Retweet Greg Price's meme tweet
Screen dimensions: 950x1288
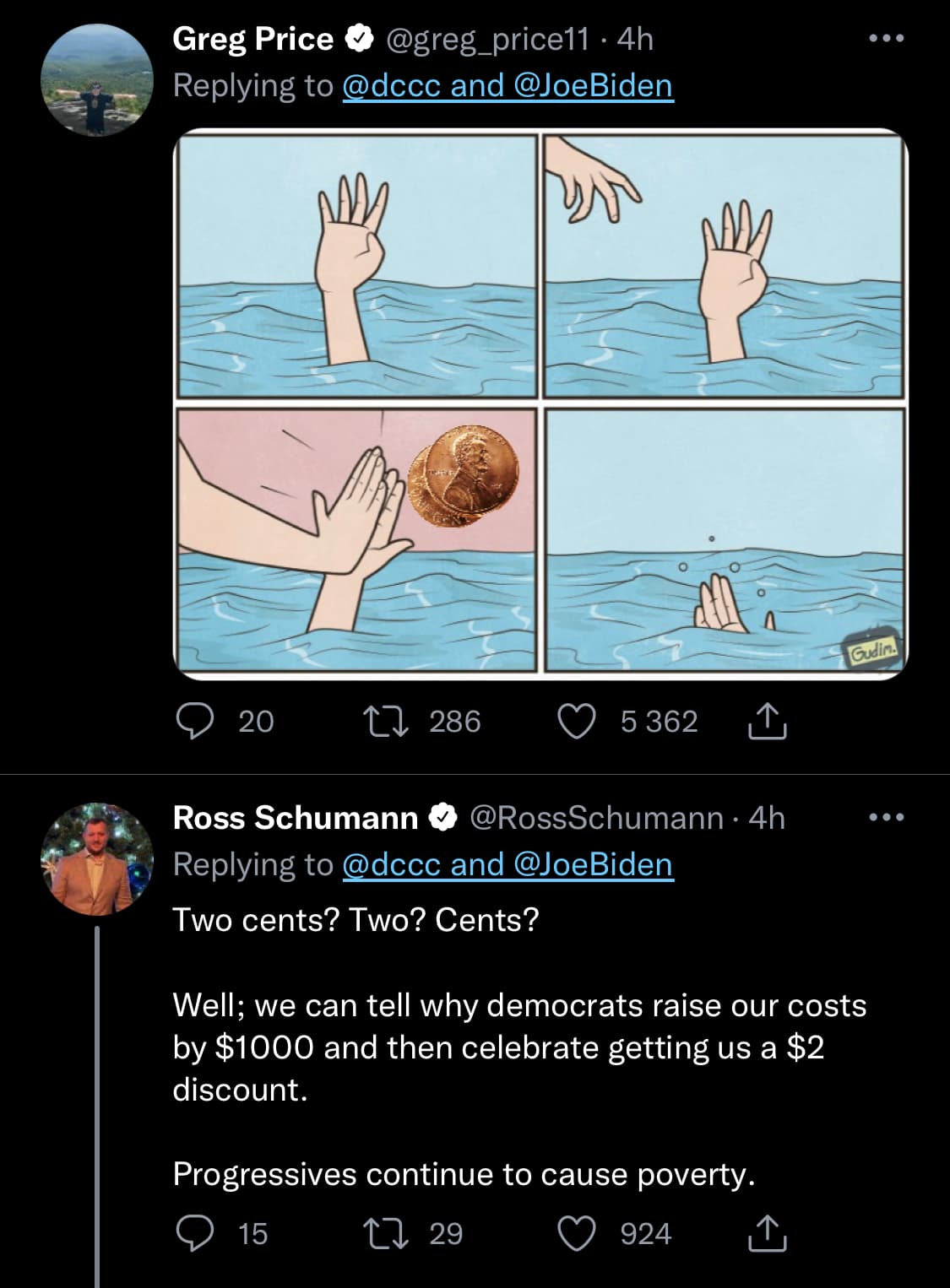tap(385, 722)
